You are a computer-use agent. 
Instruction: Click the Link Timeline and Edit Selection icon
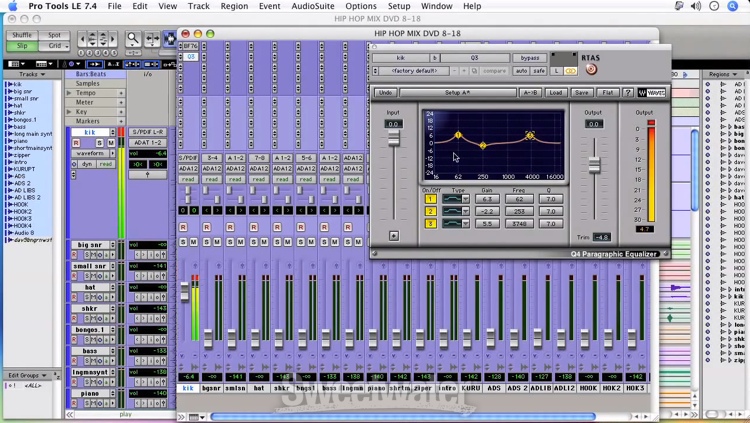point(132,64)
